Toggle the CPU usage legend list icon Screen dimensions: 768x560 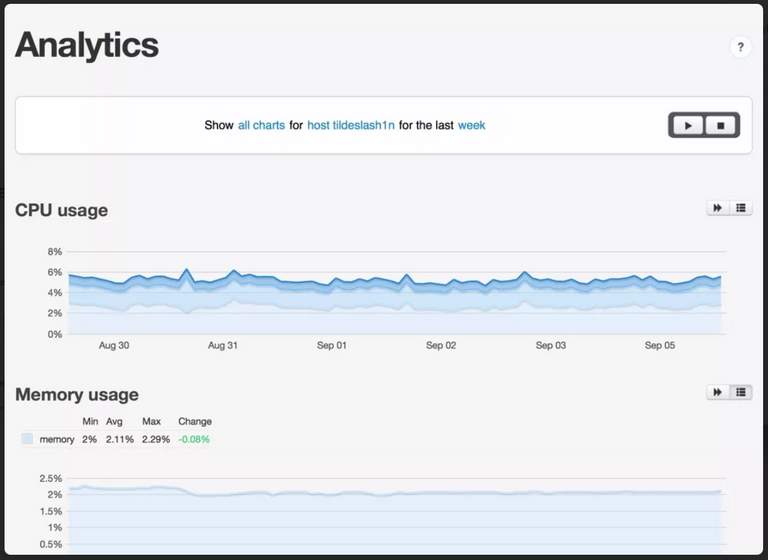741,208
